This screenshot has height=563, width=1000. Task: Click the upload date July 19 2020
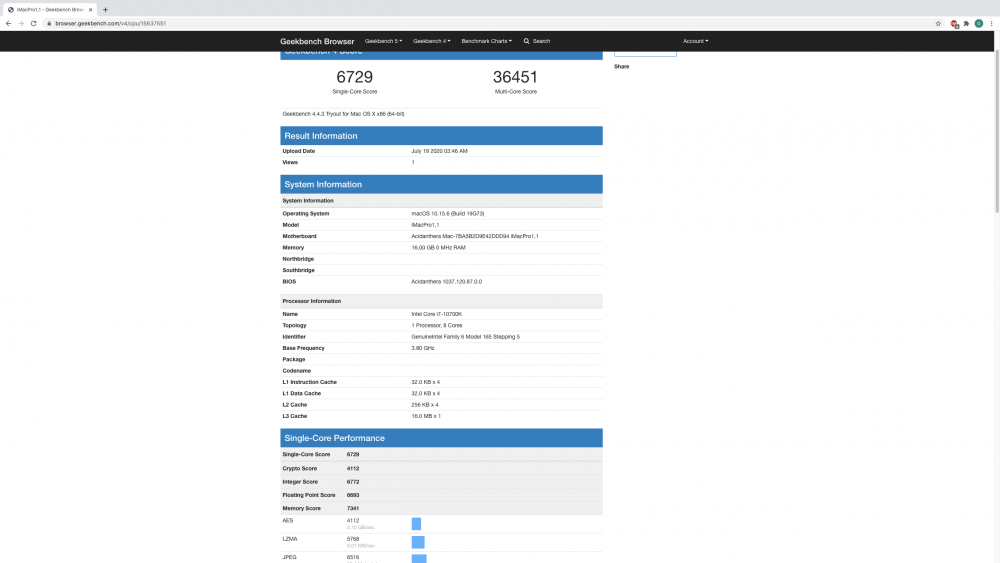coord(439,151)
